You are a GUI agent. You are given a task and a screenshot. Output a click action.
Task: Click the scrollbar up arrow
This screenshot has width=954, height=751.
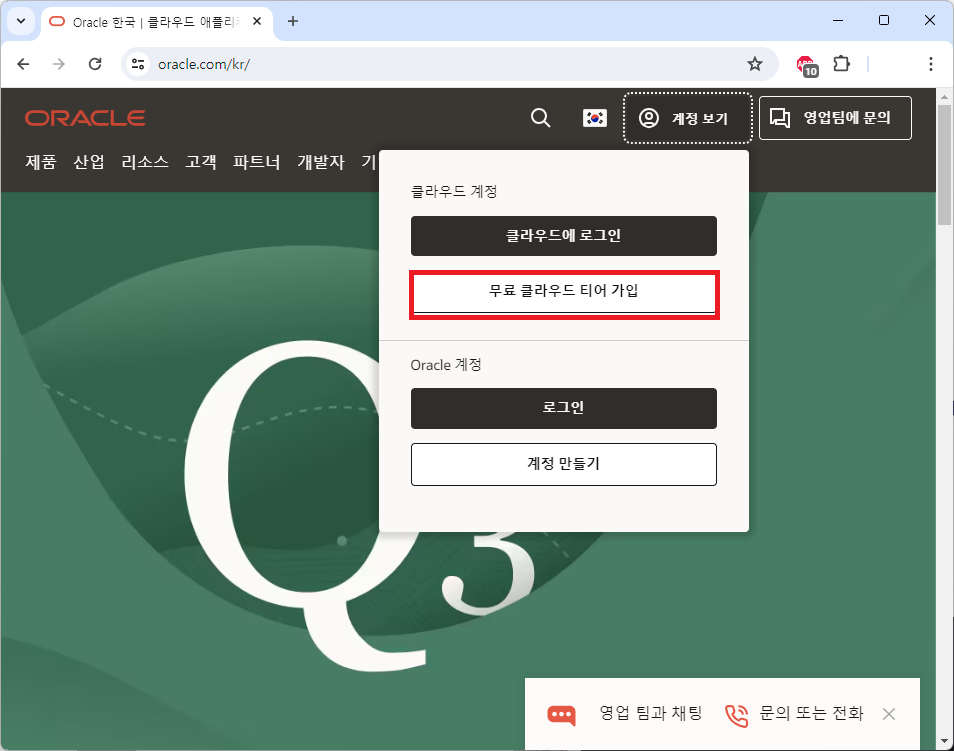[944, 96]
